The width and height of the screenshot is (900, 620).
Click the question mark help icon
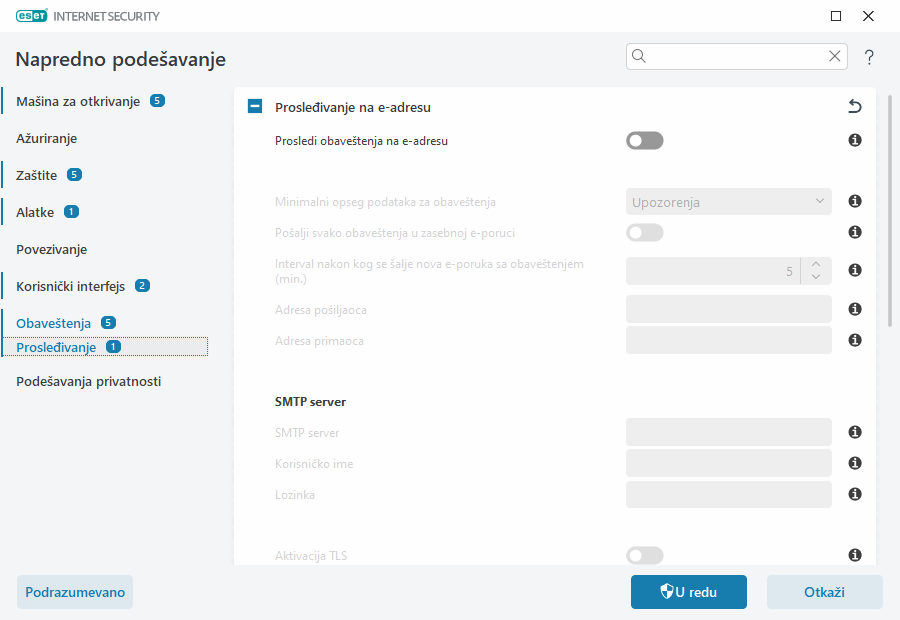point(869,57)
